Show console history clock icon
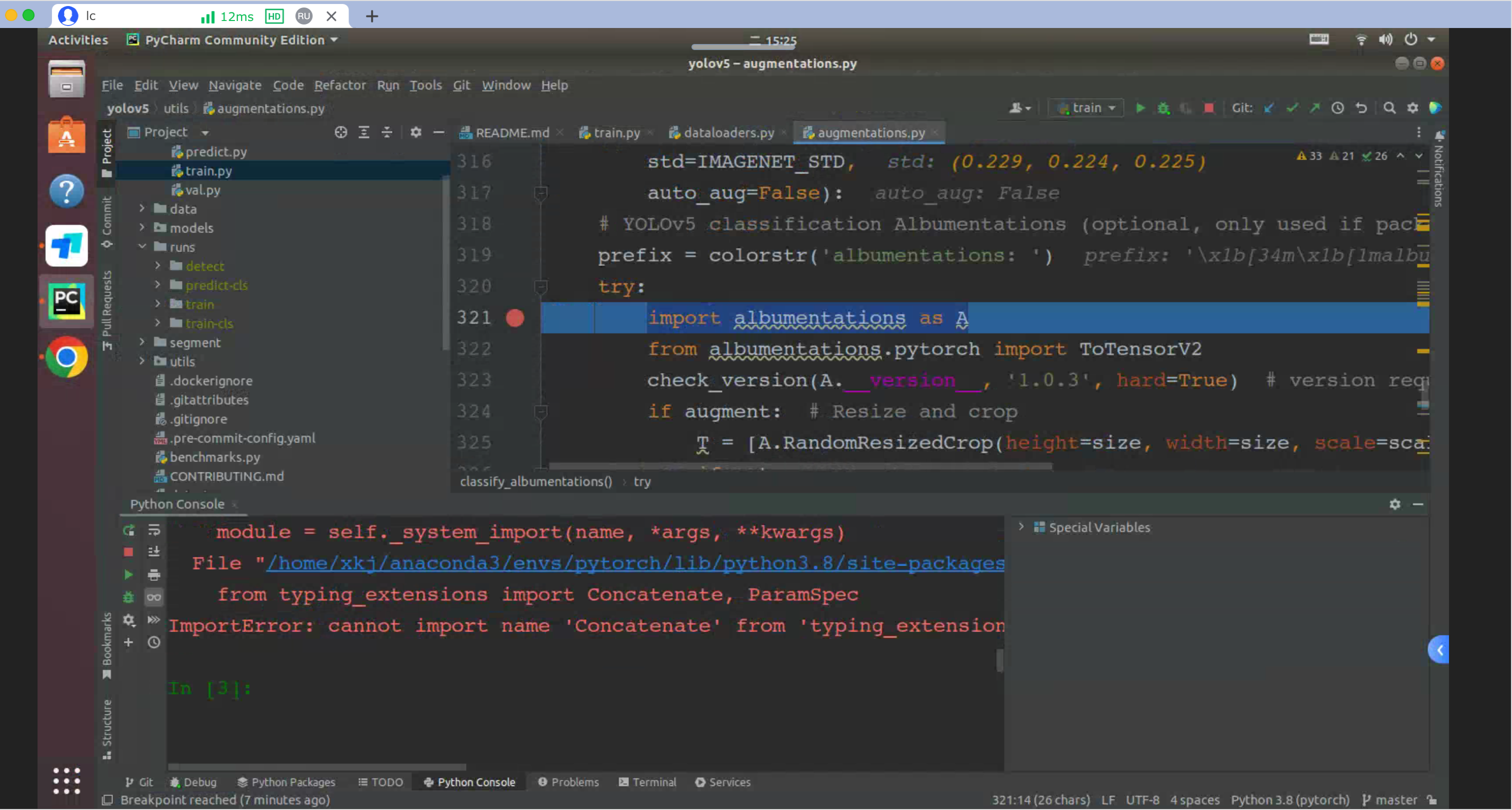 pos(154,642)
